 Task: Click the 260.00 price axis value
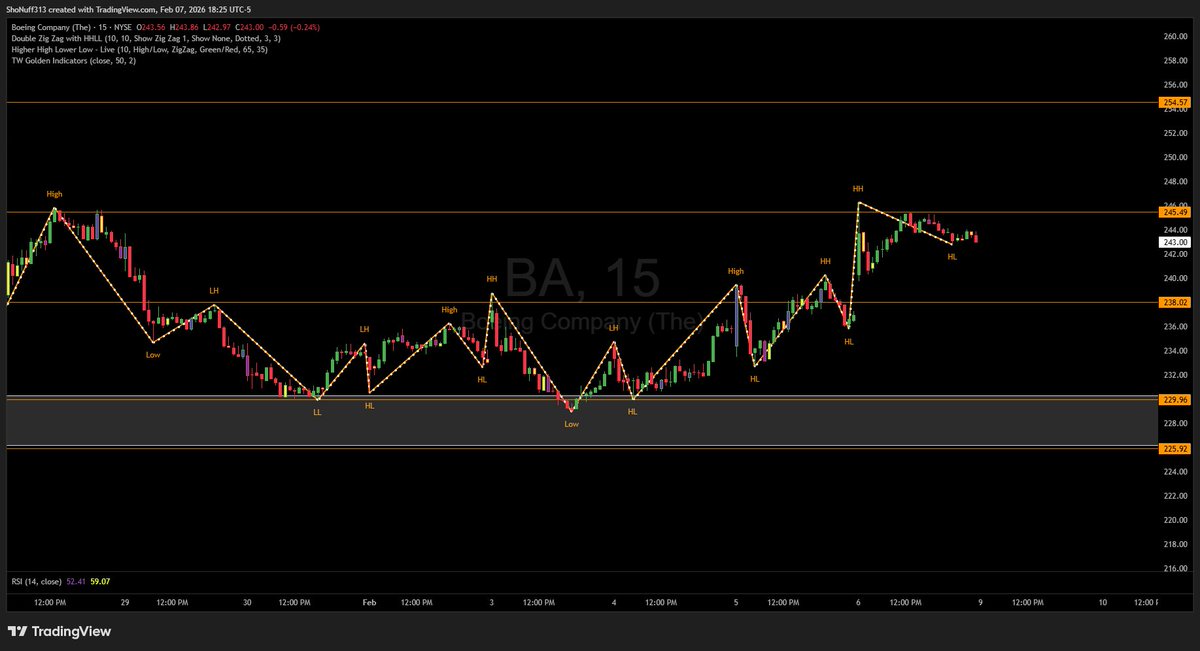[1175, 36]
